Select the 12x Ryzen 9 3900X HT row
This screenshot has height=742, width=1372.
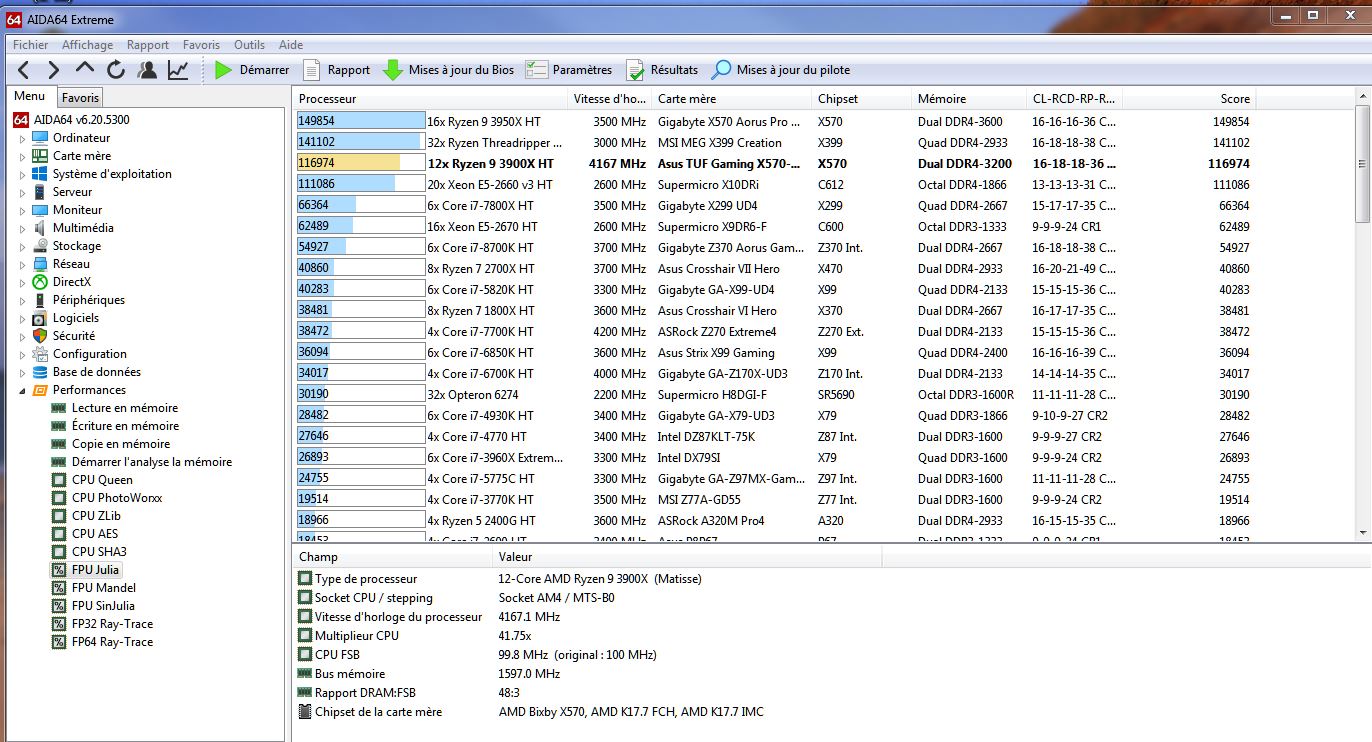point(774,163)
